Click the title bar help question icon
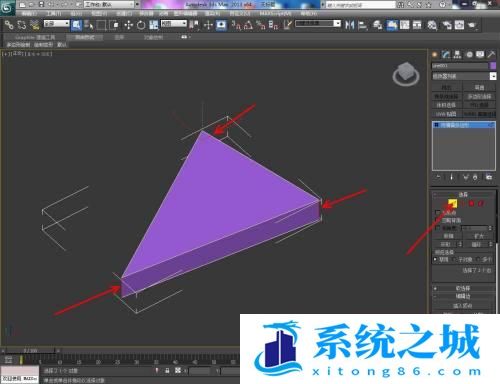 pos(442,5)
